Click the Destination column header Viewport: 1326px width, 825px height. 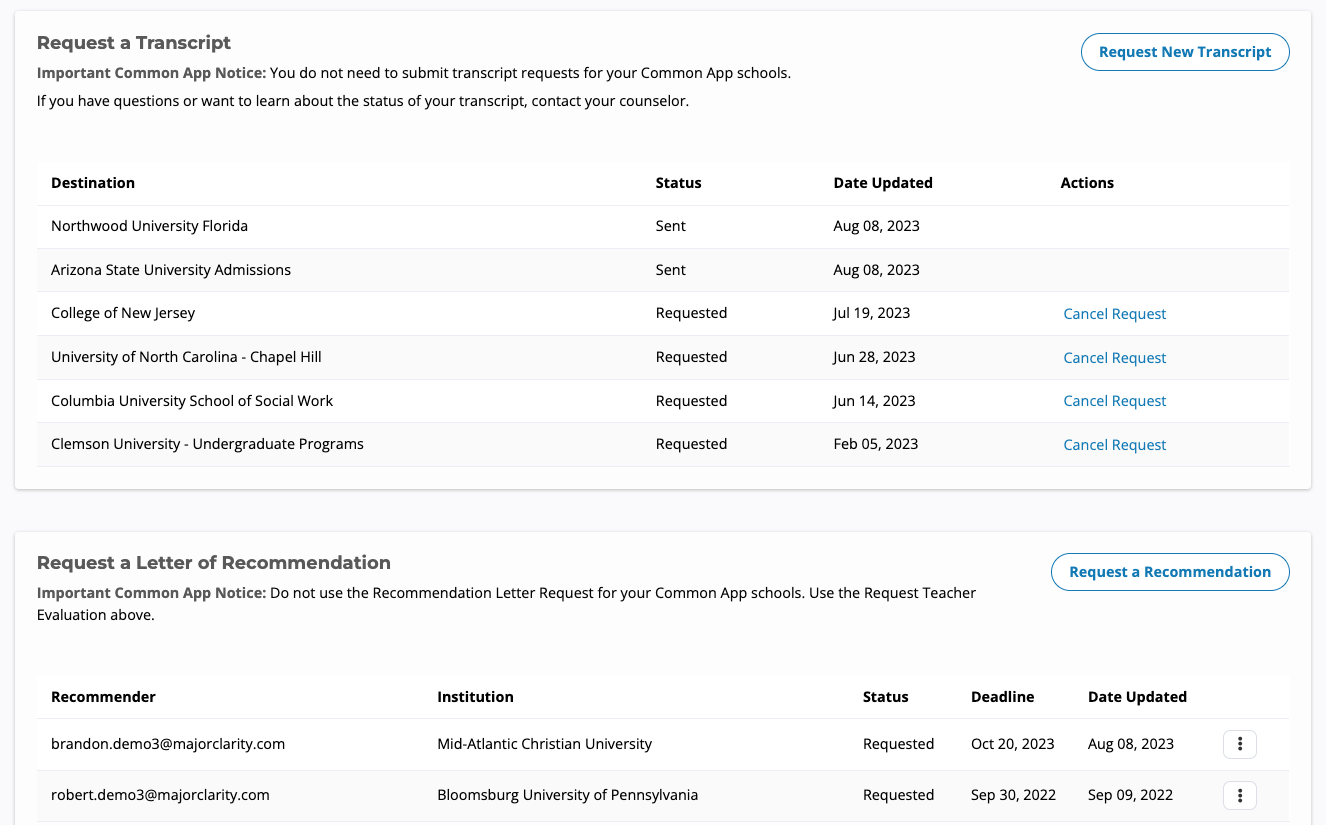click(93, 183)
